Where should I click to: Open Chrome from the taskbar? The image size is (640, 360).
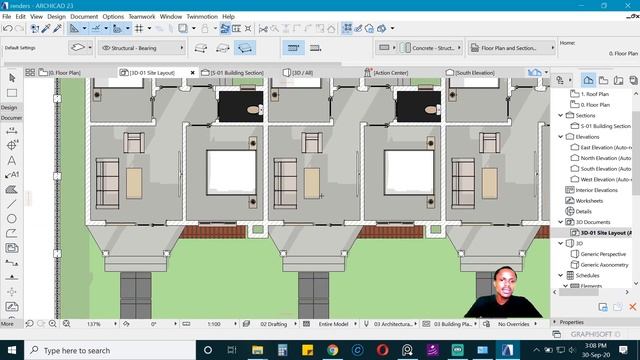click(333, 350)
